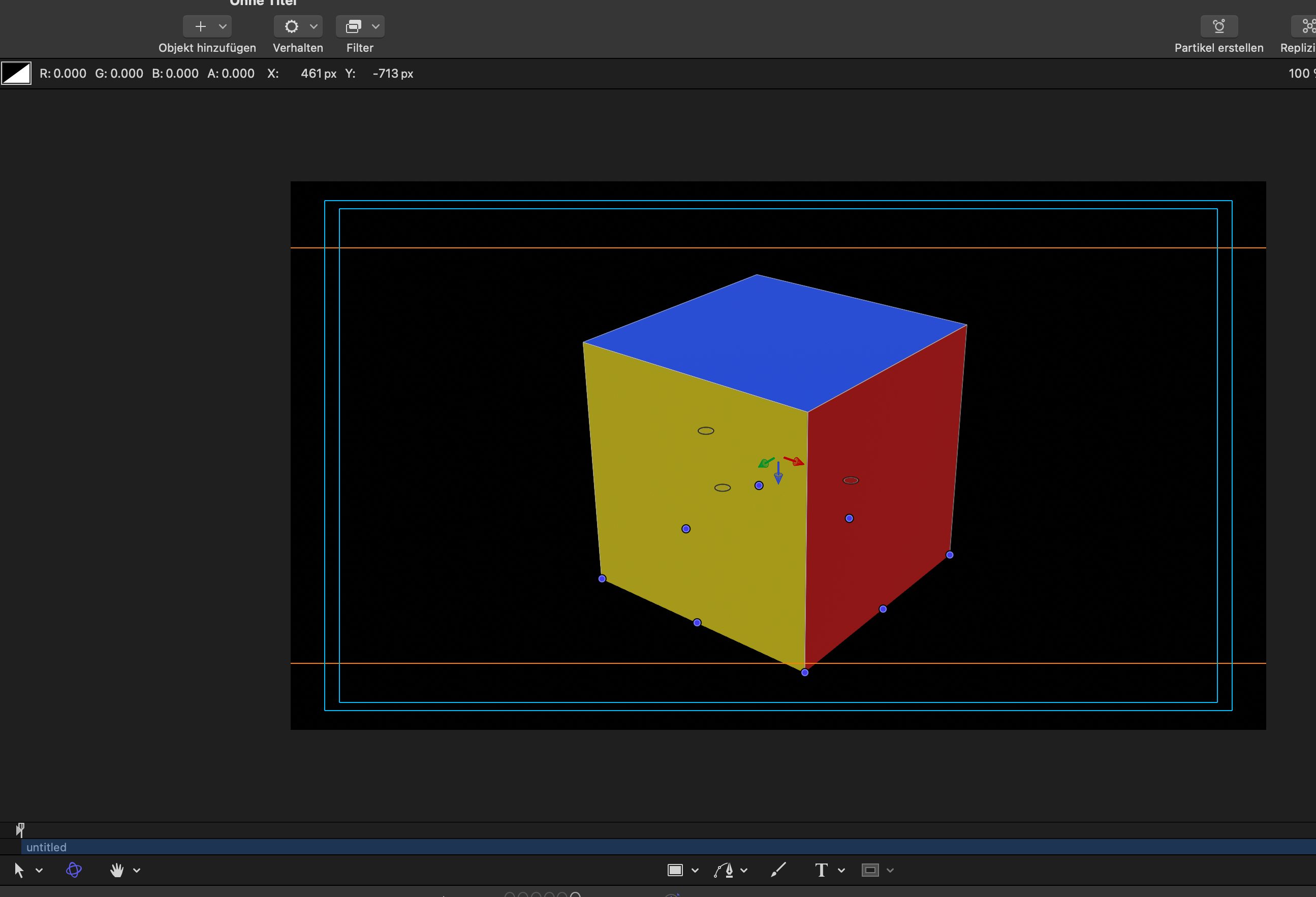This screenshot has height=897, width=1316.
Task: Click the playhead marker in mini-timeline
Action: 20,829
